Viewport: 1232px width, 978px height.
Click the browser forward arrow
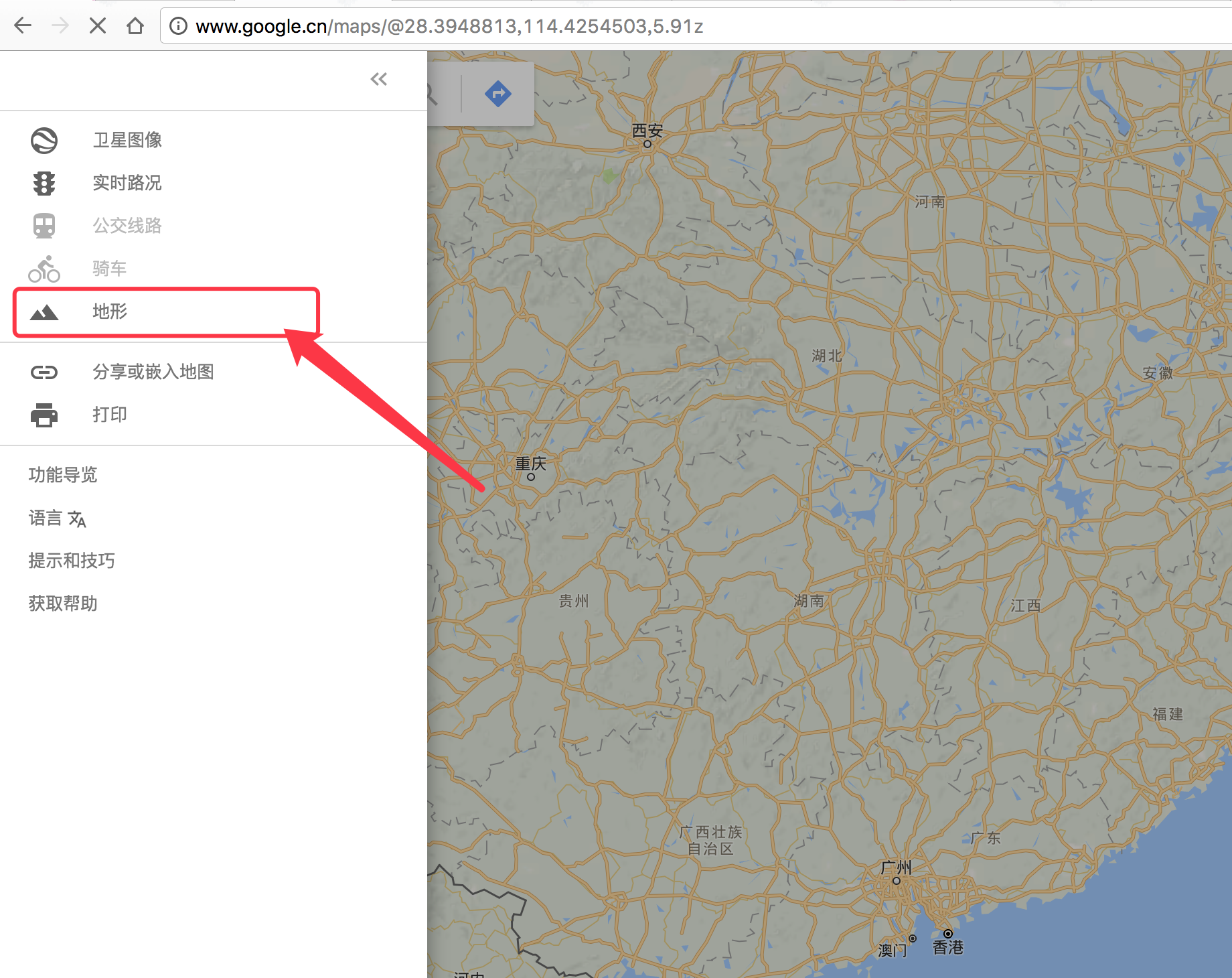point(60,25)
